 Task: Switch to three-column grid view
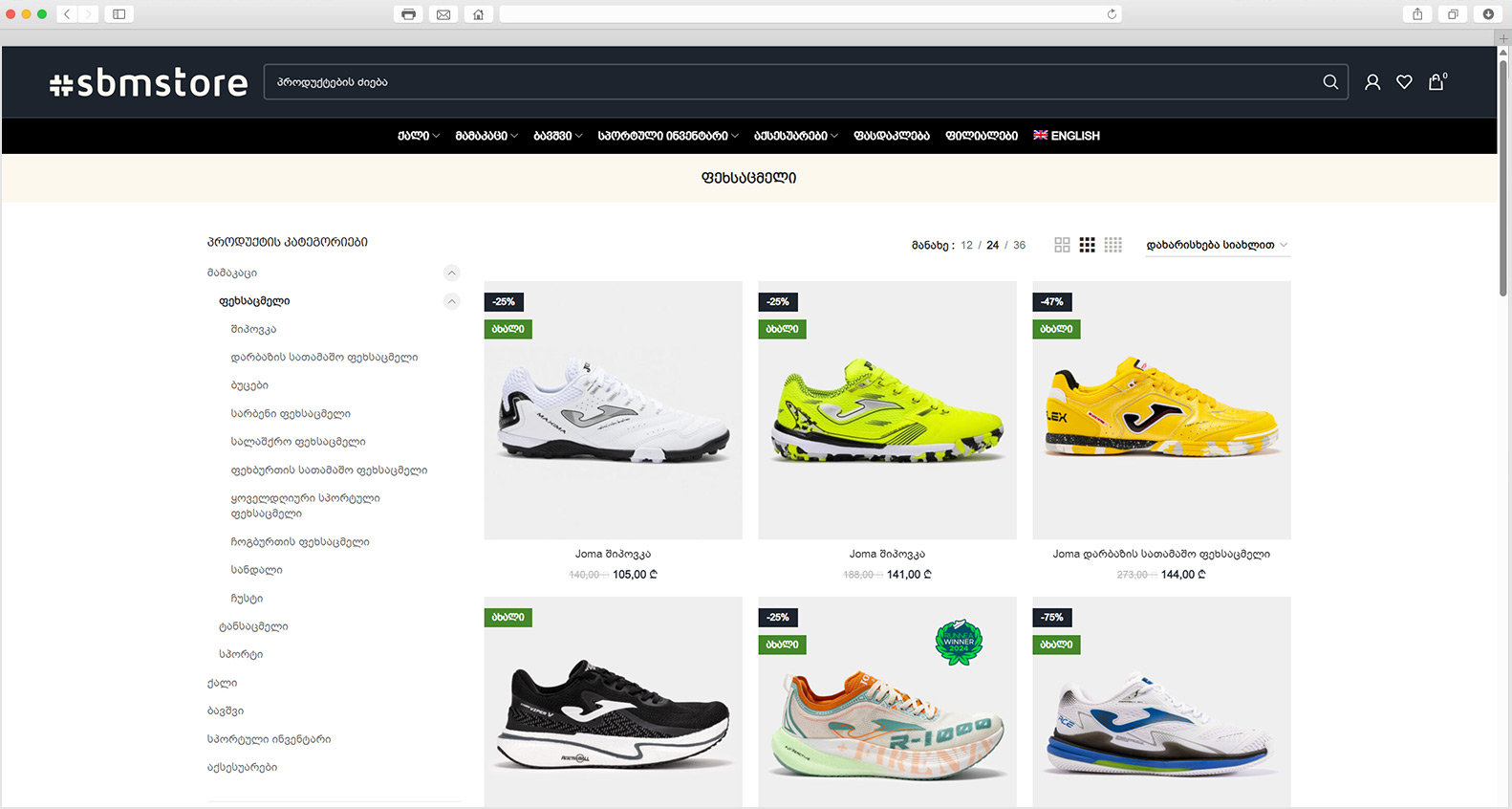[1087, 245]
